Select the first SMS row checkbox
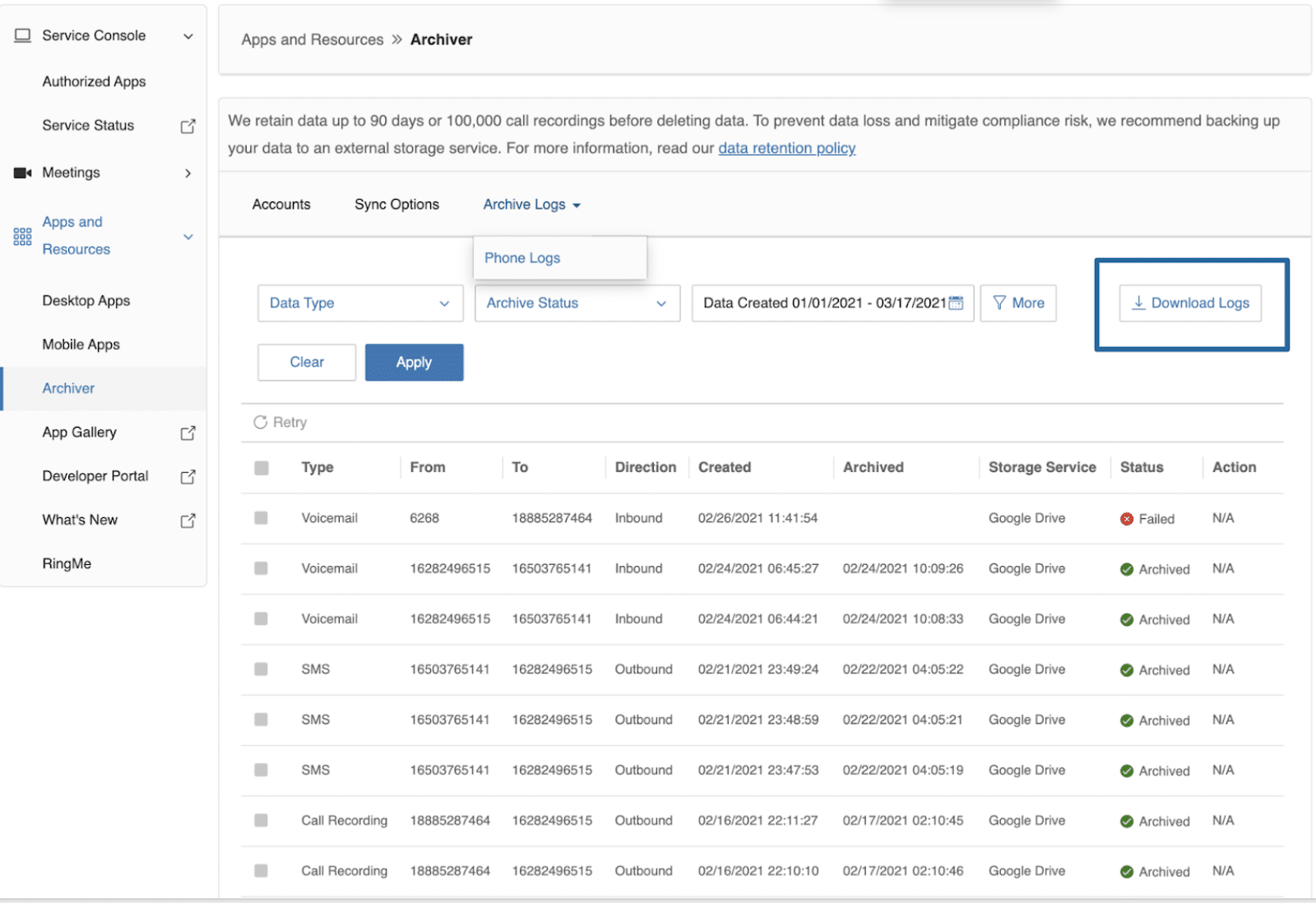The height and width of the screenshot is (903, 1316). [262, 669]
